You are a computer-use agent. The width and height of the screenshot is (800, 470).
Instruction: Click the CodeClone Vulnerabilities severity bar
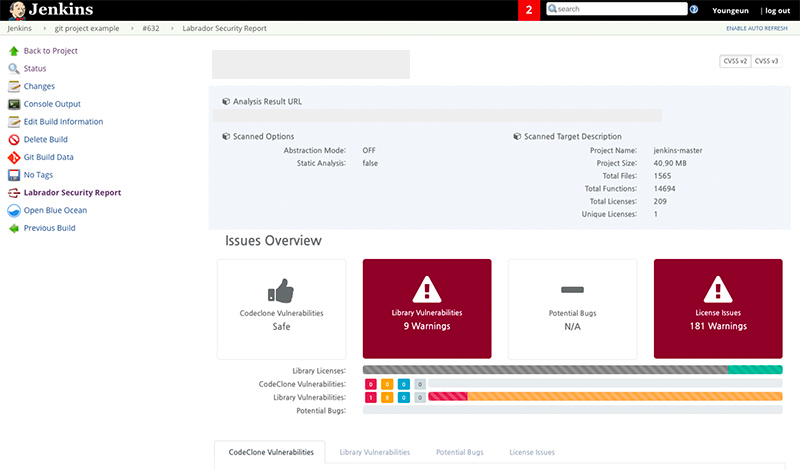pos(605,383)
